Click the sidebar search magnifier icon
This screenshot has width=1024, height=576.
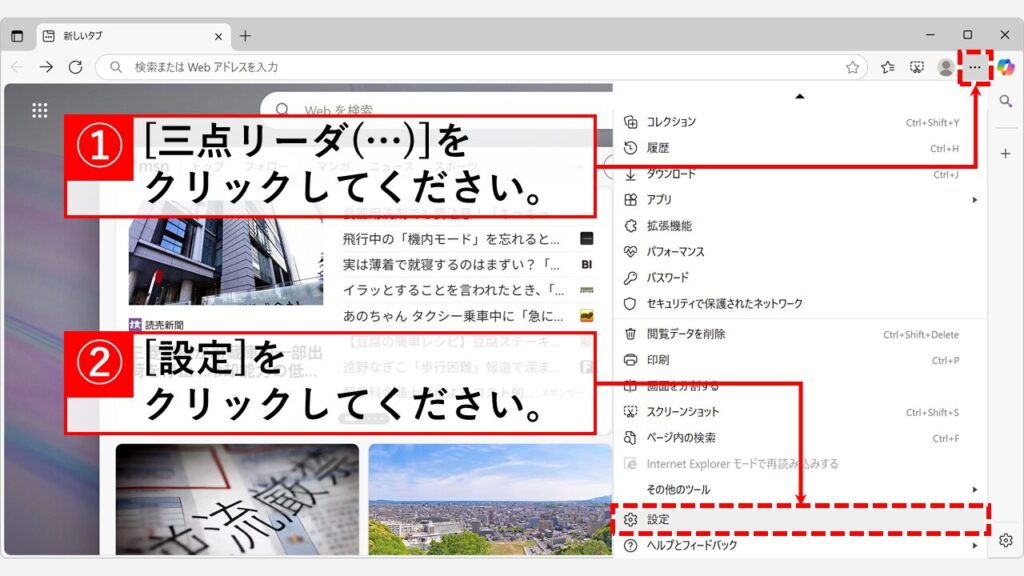[x=1006, y=101]
